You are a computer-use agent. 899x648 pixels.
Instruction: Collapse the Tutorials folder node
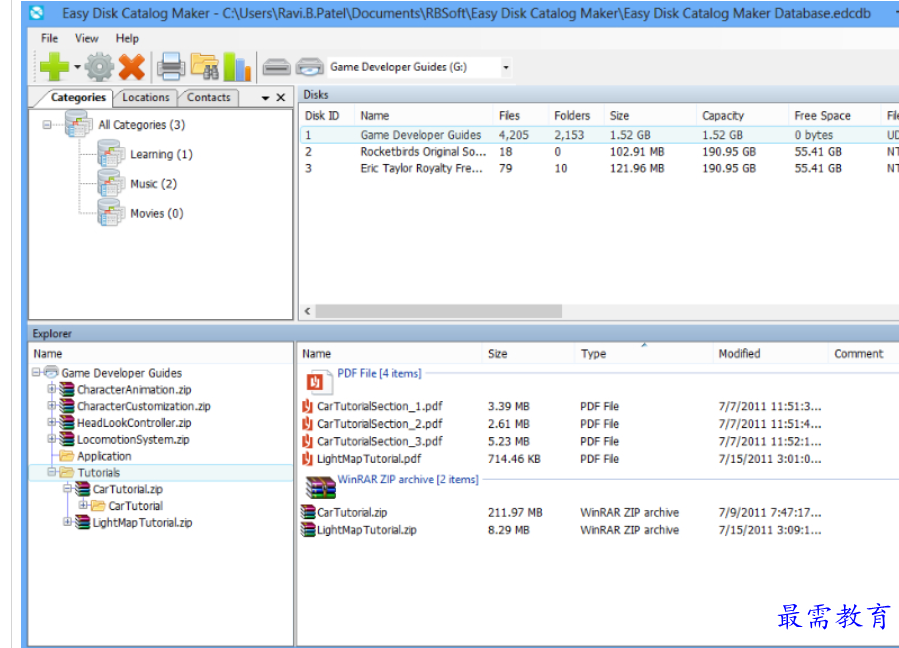tap(52, 472)
